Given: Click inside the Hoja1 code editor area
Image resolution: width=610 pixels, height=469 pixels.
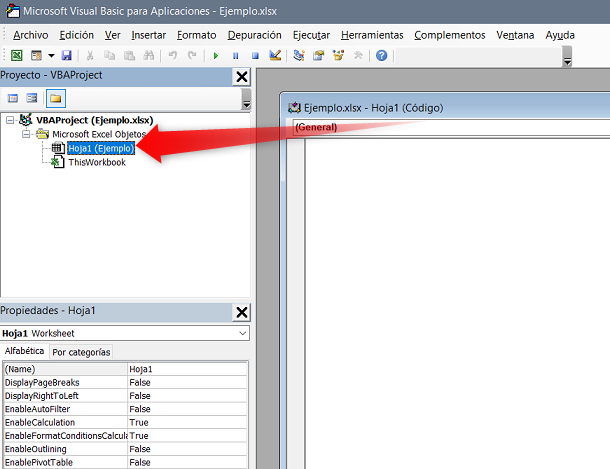Looking at the screenshot, I should (458, 303).
